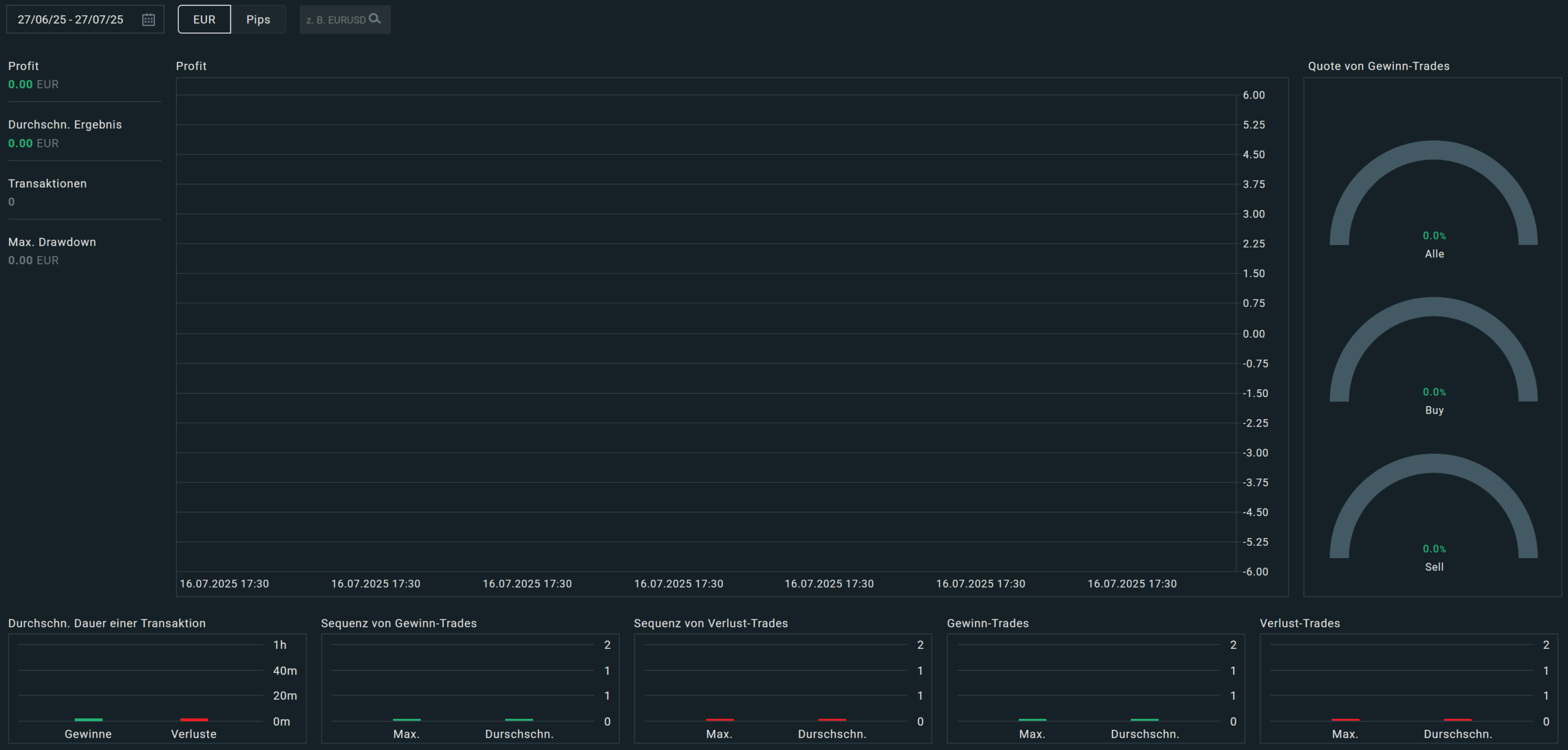Switch to Pips display
The width and height of the screenshot is (1568, 750).
pos(258,20)
